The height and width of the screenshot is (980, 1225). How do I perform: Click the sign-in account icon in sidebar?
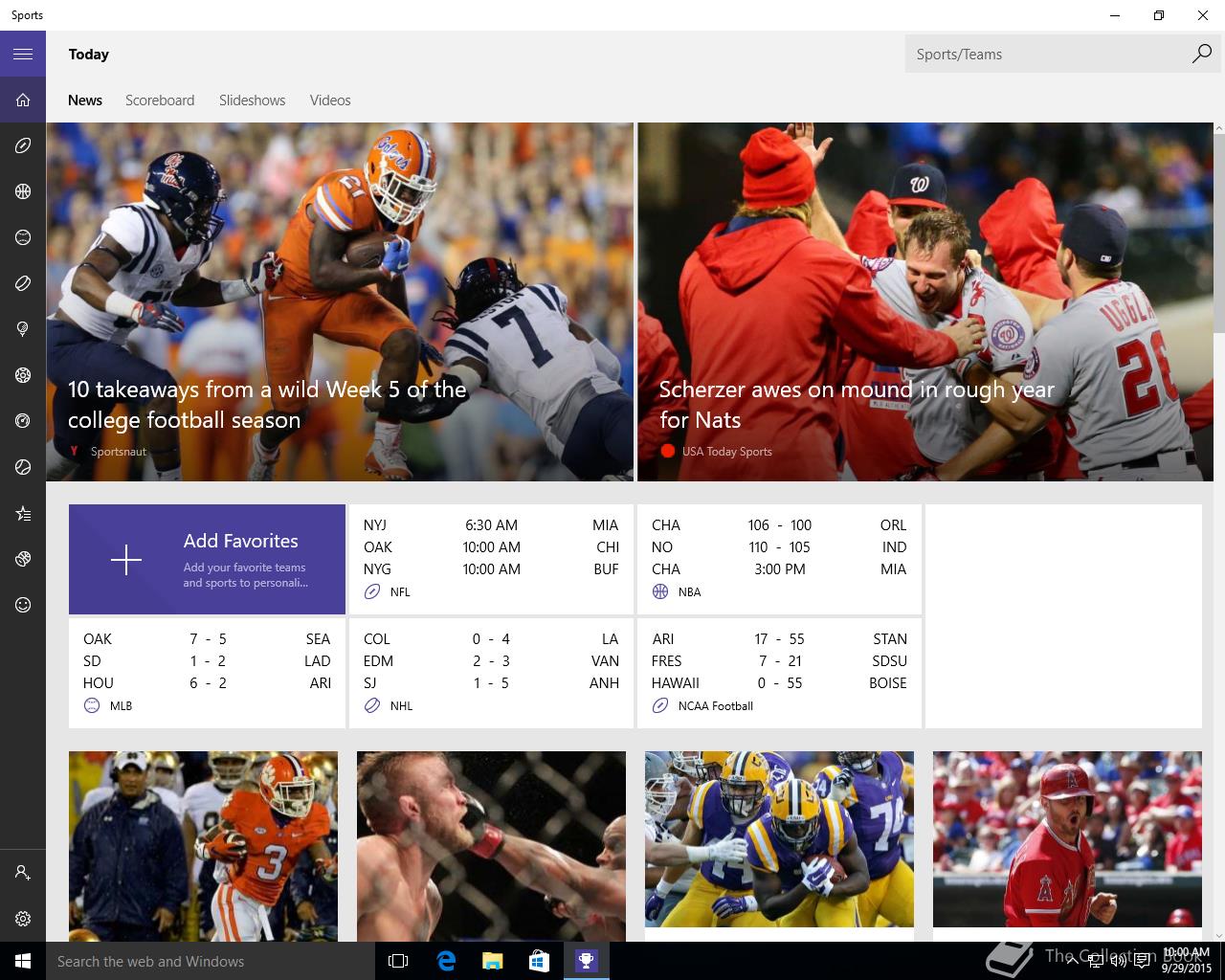point(23,873)
